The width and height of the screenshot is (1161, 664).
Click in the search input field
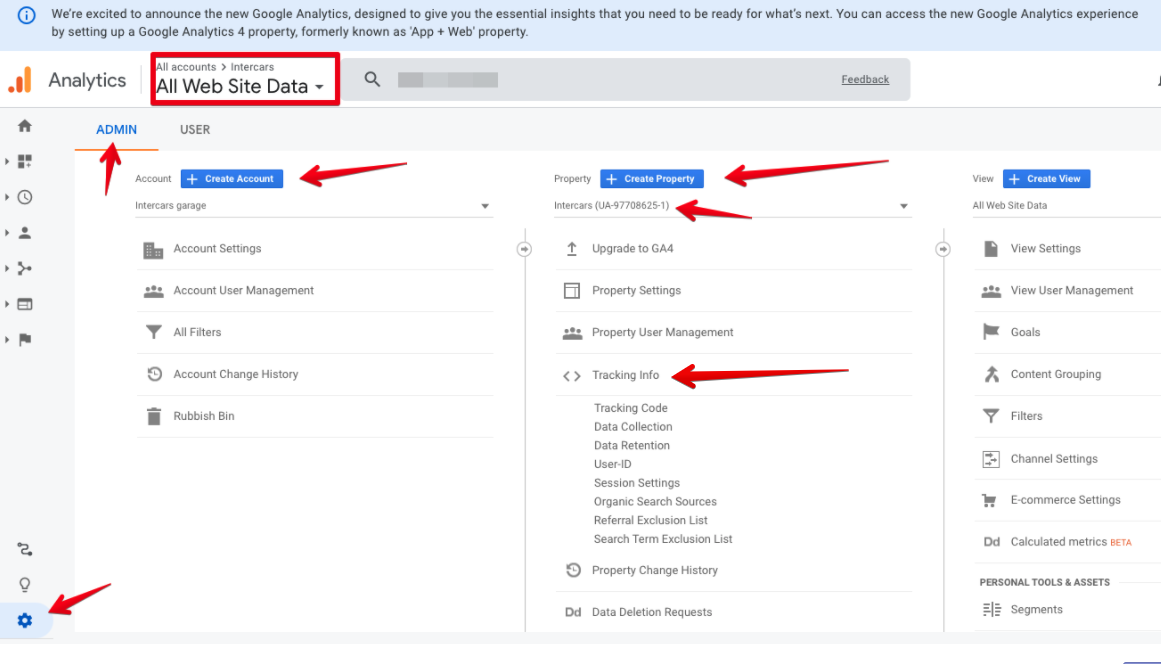pos(600,80)
